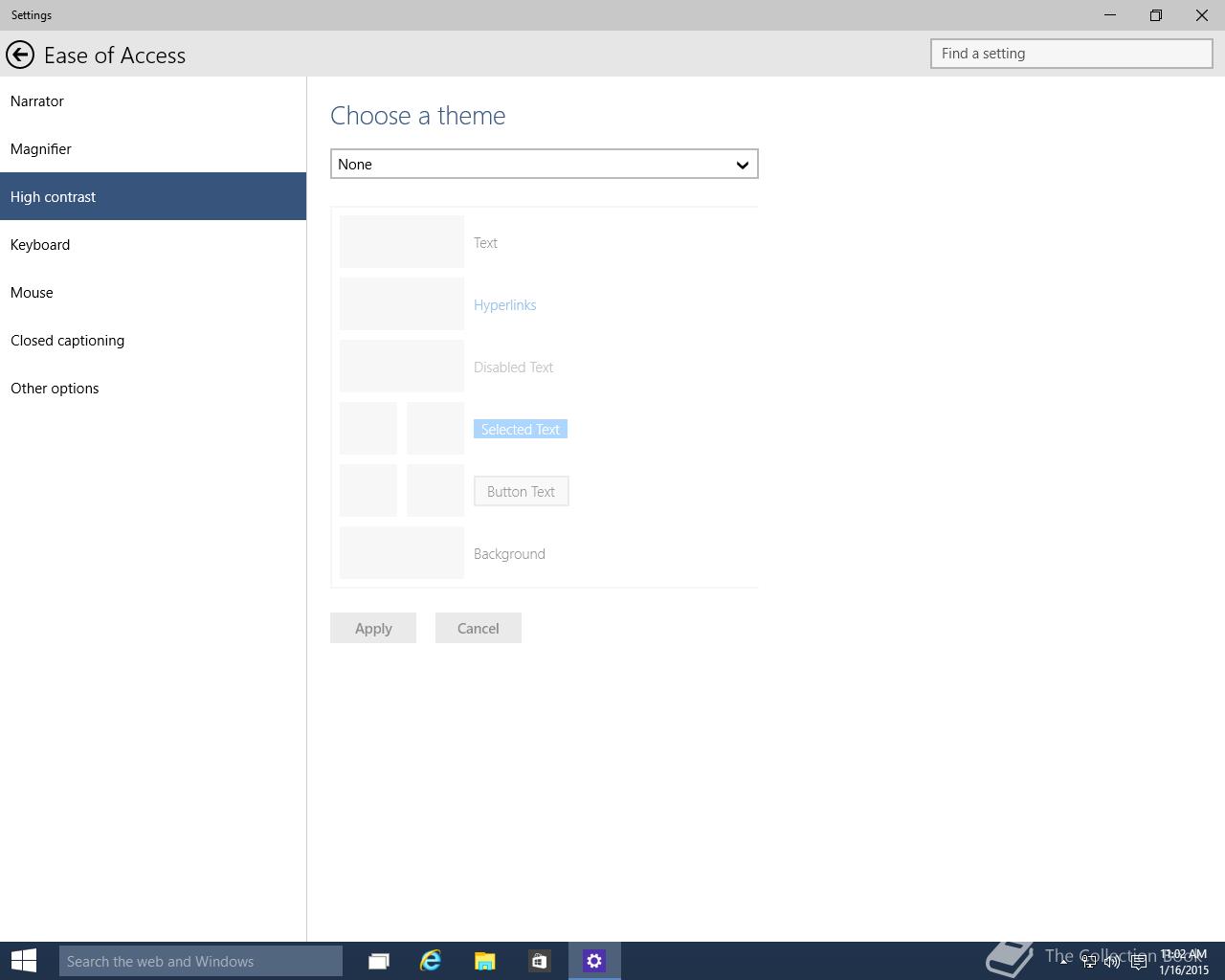Image resolution: width=1225 pixels, height=980 pixels.
Task: Open the Store app from the taskbar
Action: [539, 961]
